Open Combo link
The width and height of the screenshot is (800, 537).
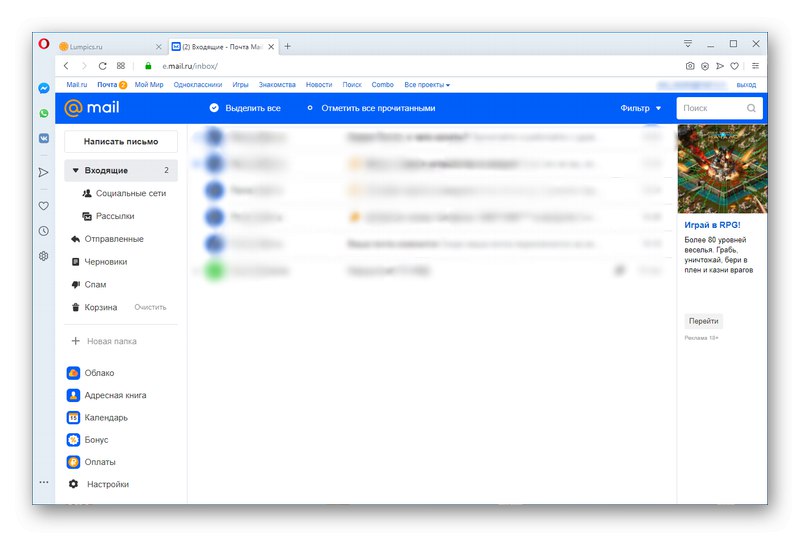[x=383, y=85]
